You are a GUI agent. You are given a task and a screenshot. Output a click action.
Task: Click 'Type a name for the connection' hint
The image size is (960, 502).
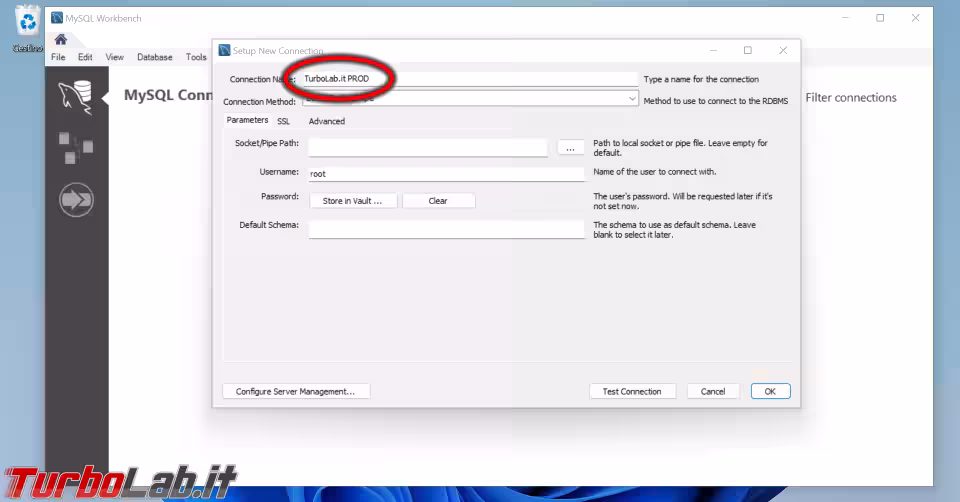[x=701, y=79]
